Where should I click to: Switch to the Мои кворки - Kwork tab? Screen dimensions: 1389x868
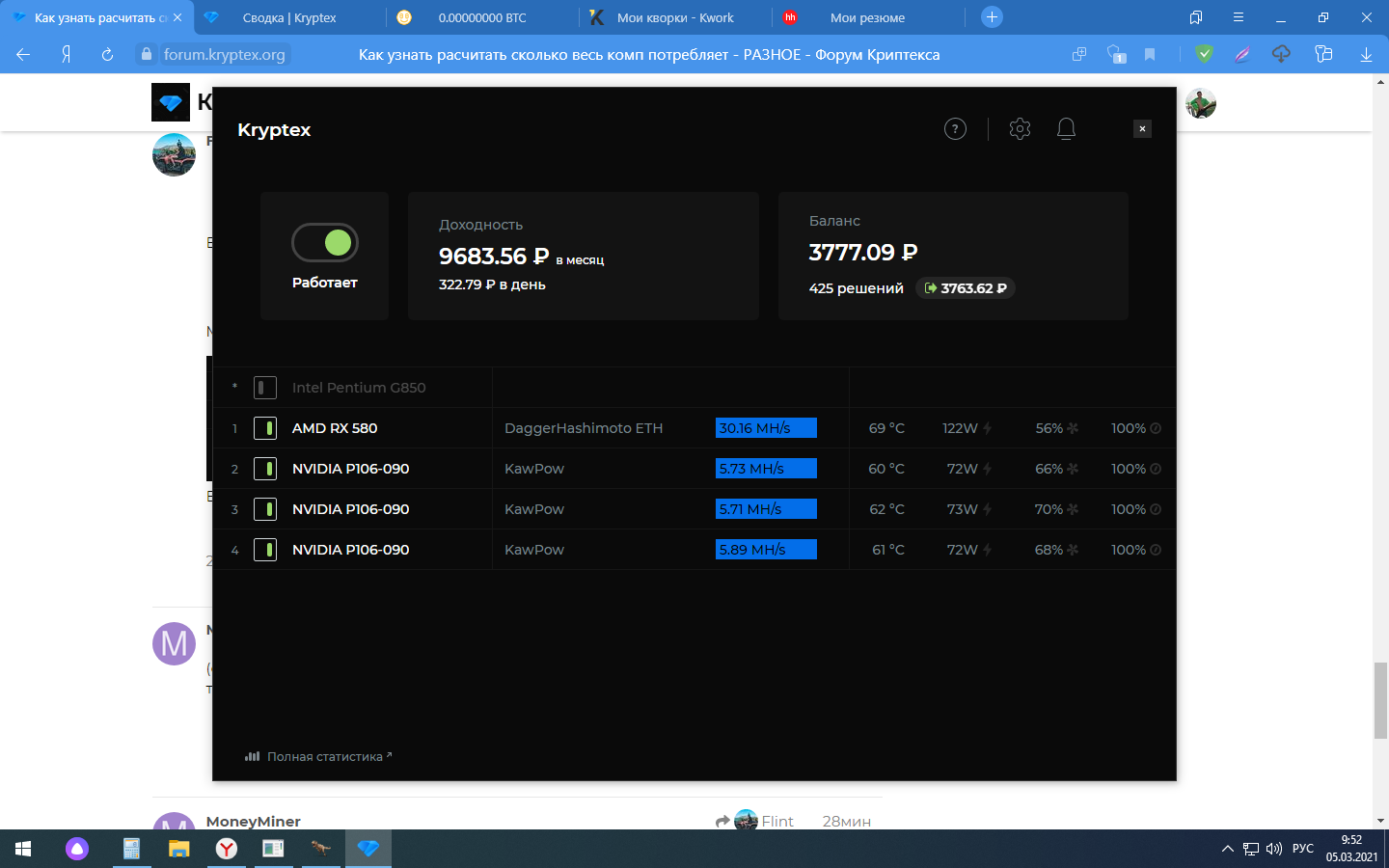[x=675, y=17]
